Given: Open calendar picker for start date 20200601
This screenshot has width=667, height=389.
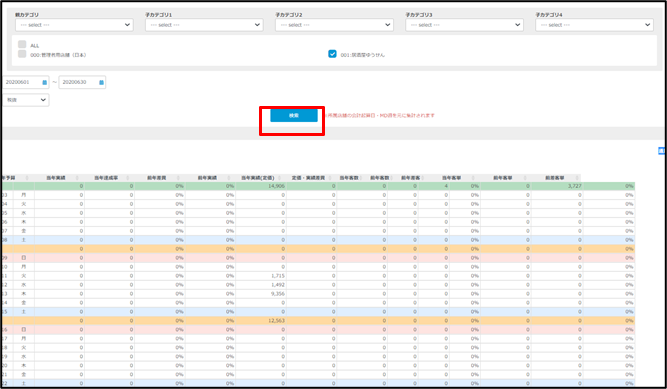Looking at the screenshot, I should 45,83.
